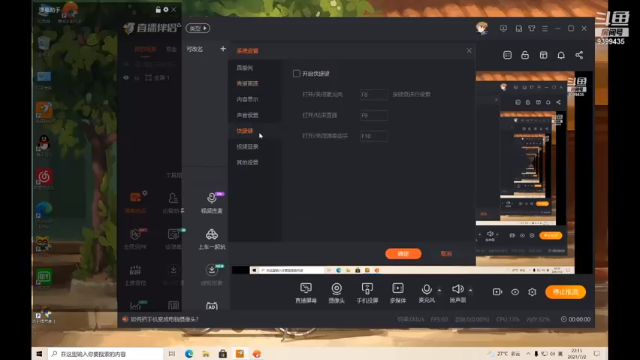
Task: Open Microsoft Store from the taskbar
Action: pyautogui.click(x=223, y=354)
